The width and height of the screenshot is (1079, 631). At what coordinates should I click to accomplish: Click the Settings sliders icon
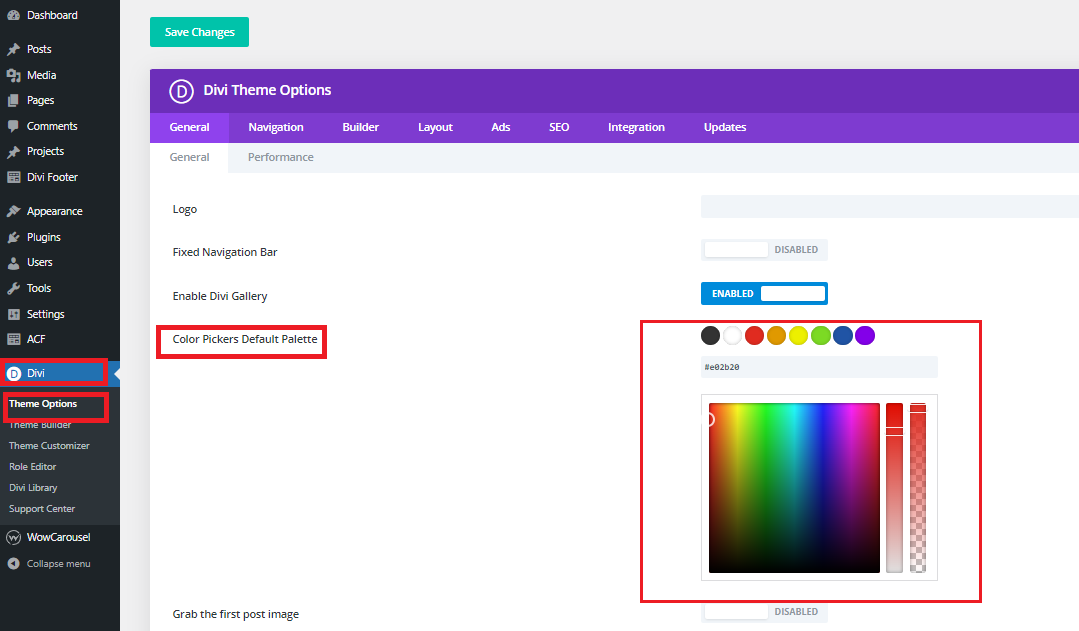pos(13,314)
